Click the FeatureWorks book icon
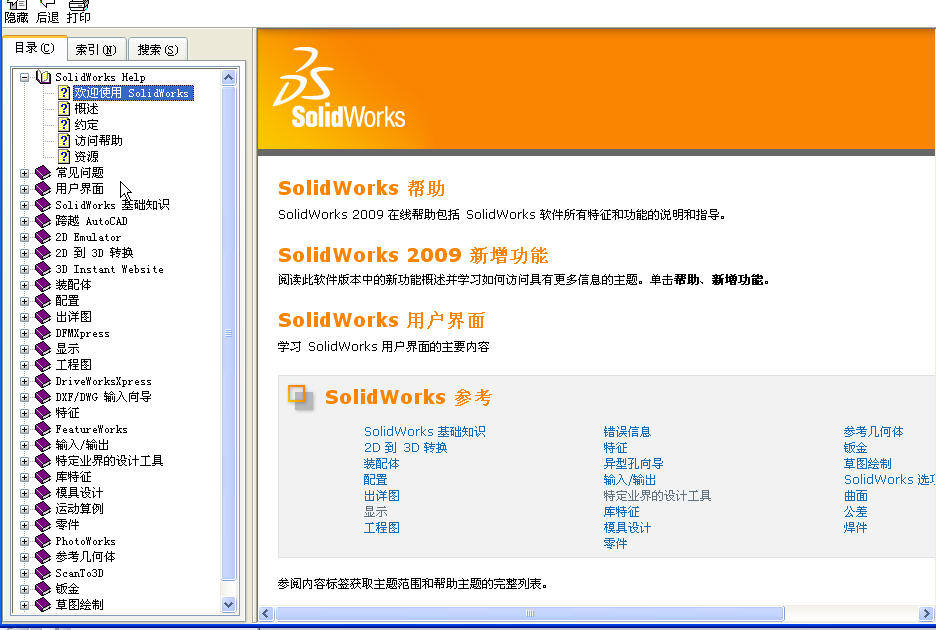 [43, 429]
